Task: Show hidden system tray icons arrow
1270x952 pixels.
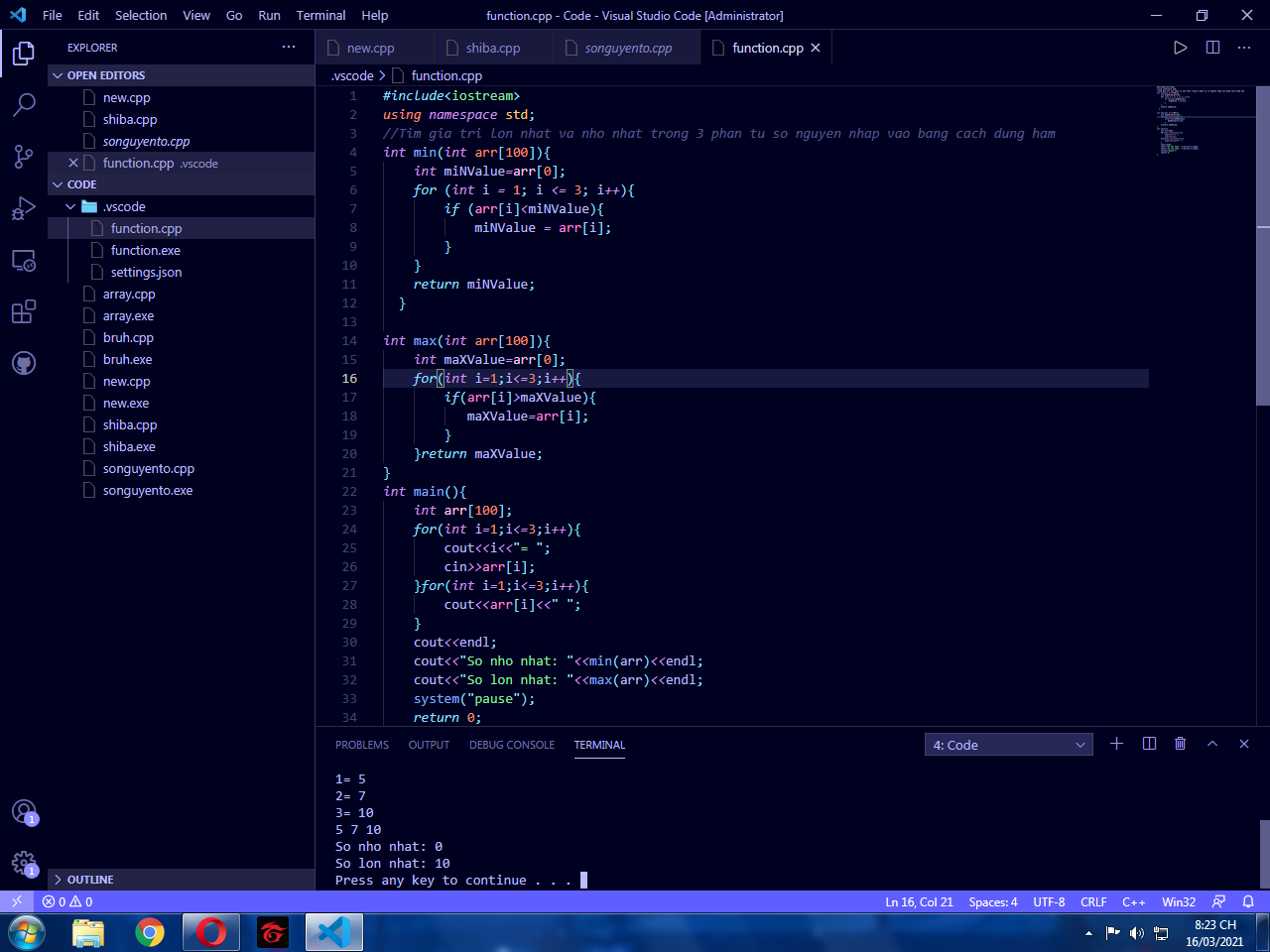Action: point(1088,933)
